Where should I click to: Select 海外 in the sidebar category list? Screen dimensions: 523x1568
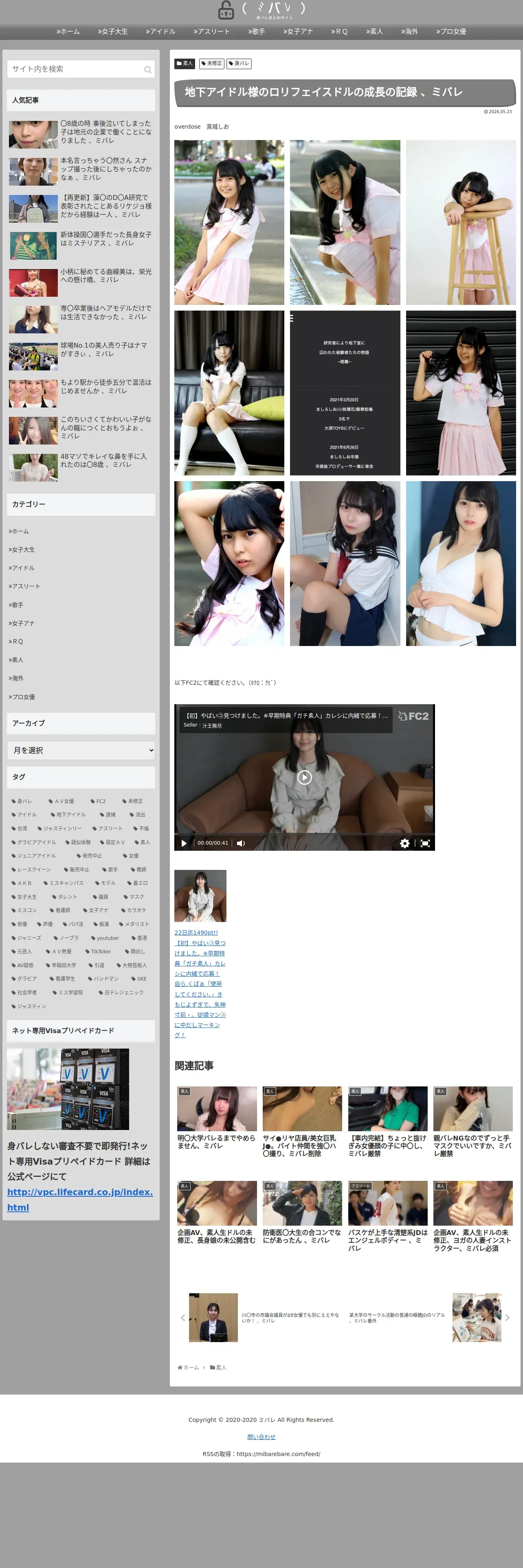16,678
